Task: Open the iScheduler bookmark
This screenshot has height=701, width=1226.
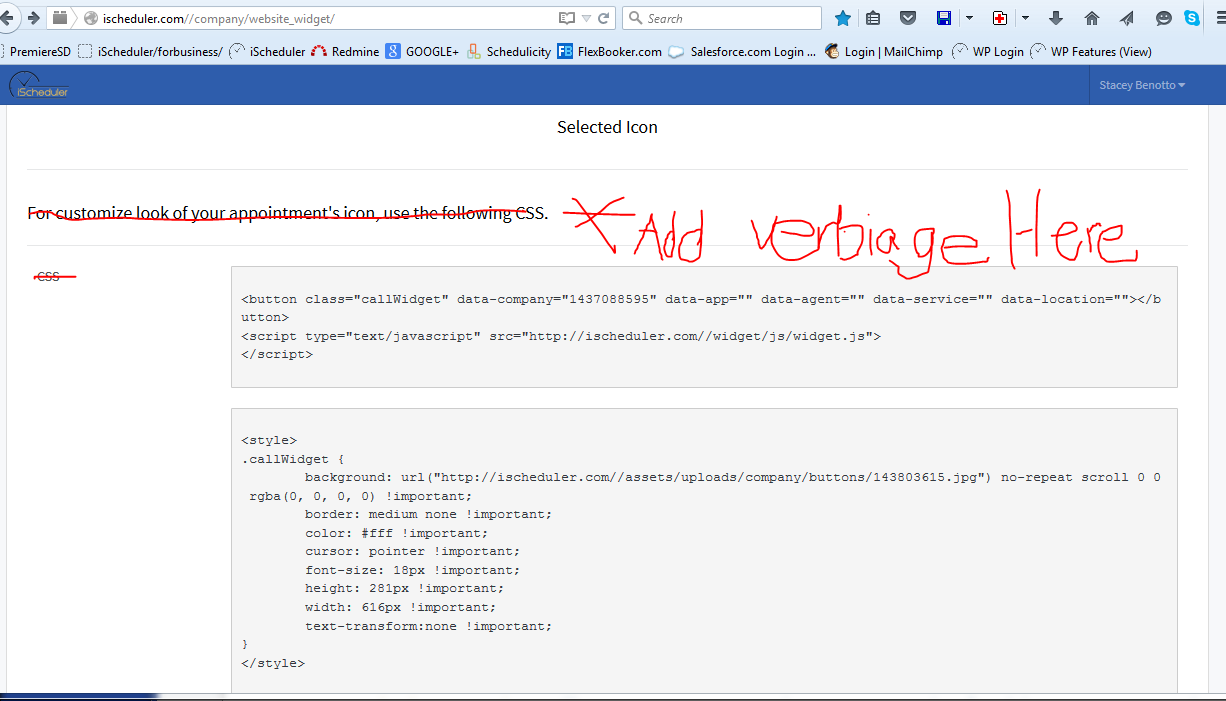Action: [267, 52]
